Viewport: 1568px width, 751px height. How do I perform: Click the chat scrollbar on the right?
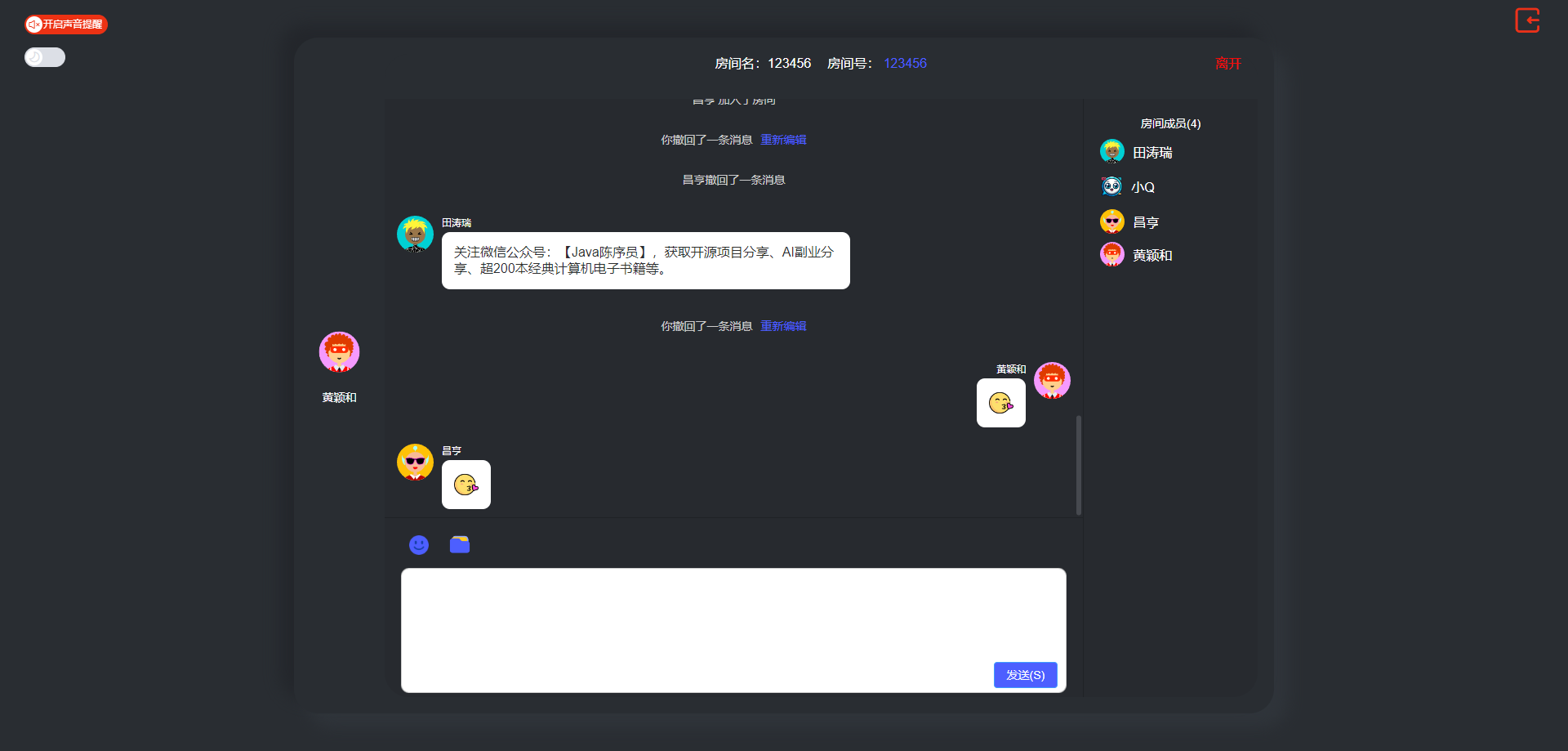tap(1077, 464)
